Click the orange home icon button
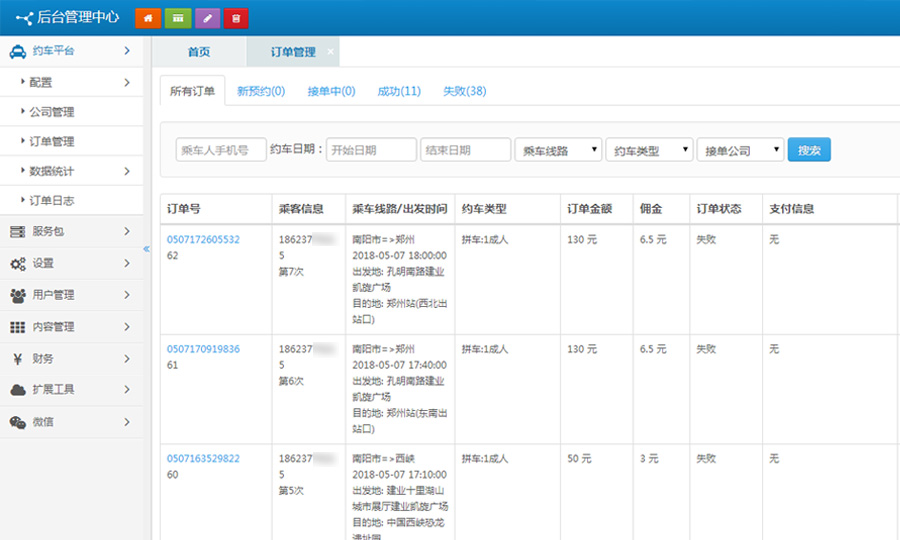Viewport: 900px width, 540px height. (x=147, y=18)
